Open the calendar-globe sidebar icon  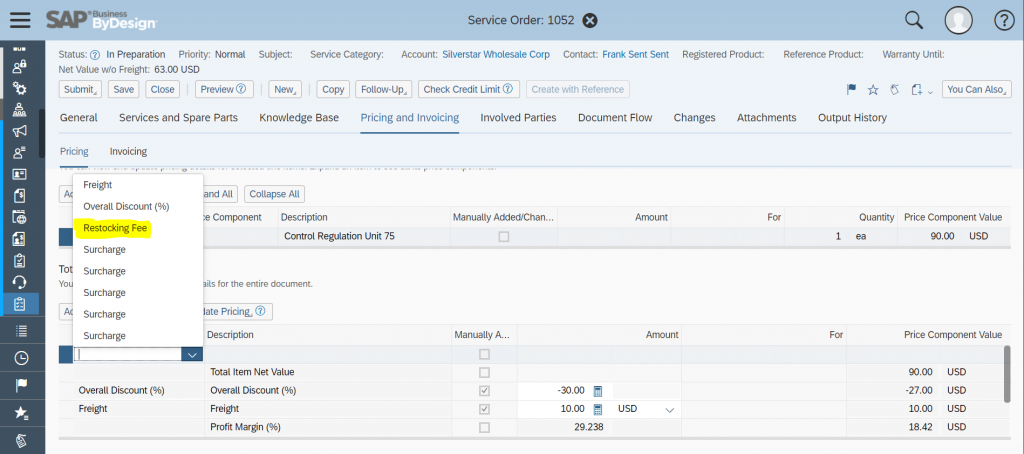20,218
